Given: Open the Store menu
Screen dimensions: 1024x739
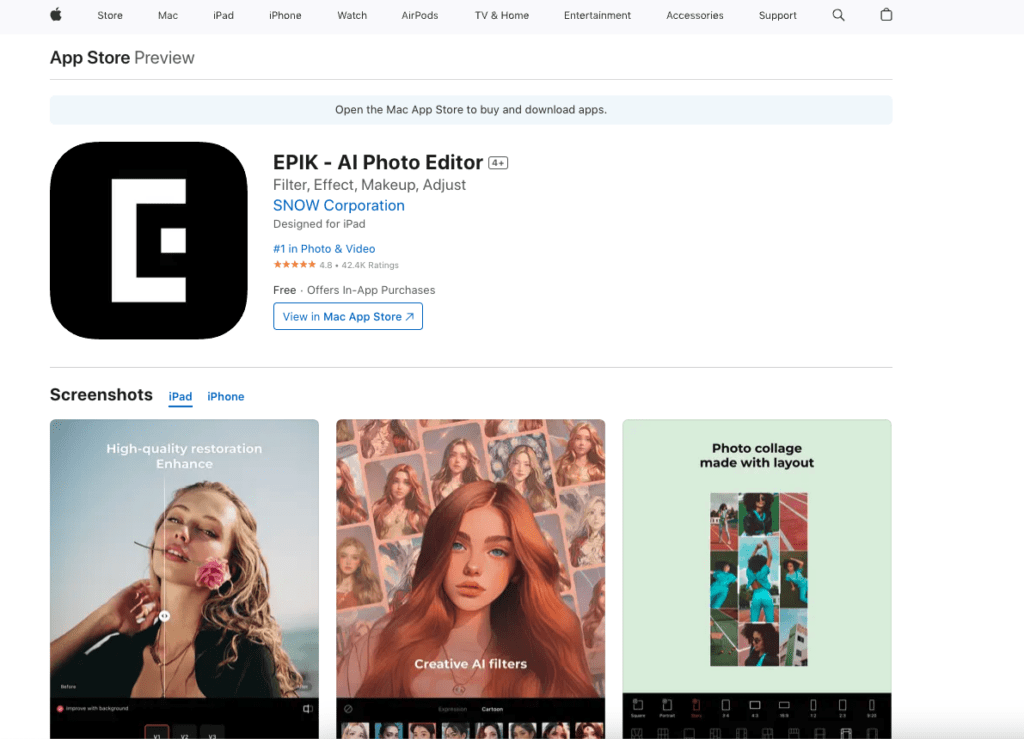Looking at the screenshot, I should click(110, 15).
